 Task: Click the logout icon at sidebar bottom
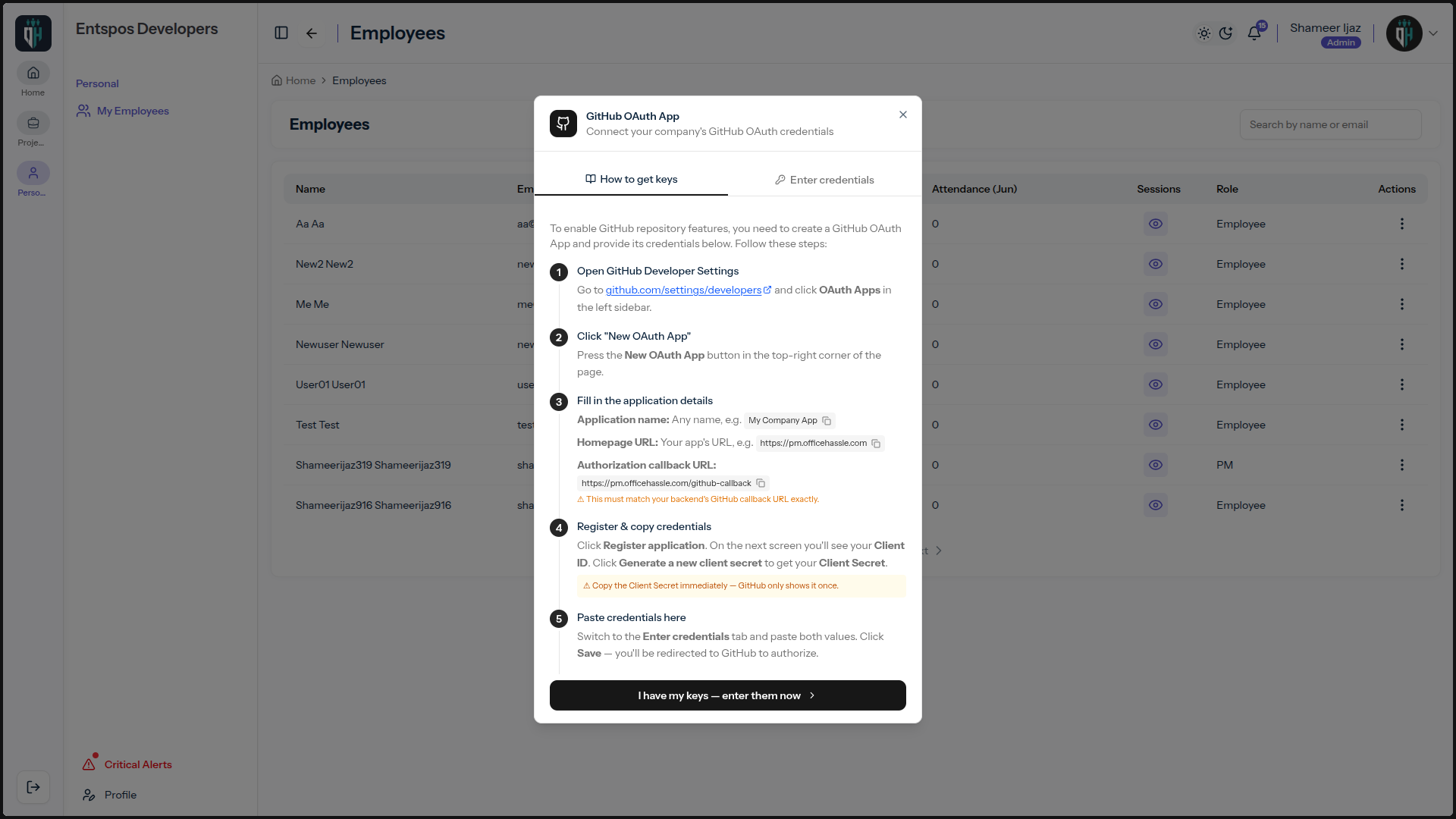pyautogui.click(x=33, y=787)
